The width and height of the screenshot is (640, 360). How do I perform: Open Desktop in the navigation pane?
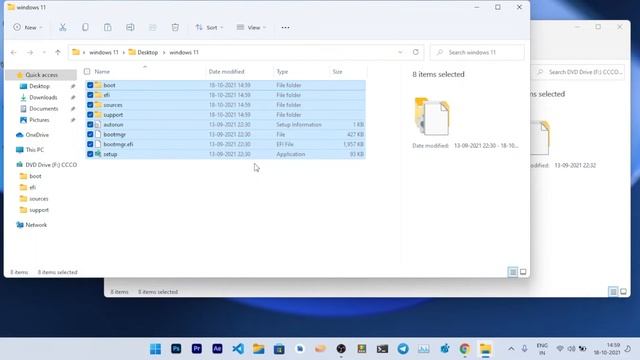coord(40,86)
